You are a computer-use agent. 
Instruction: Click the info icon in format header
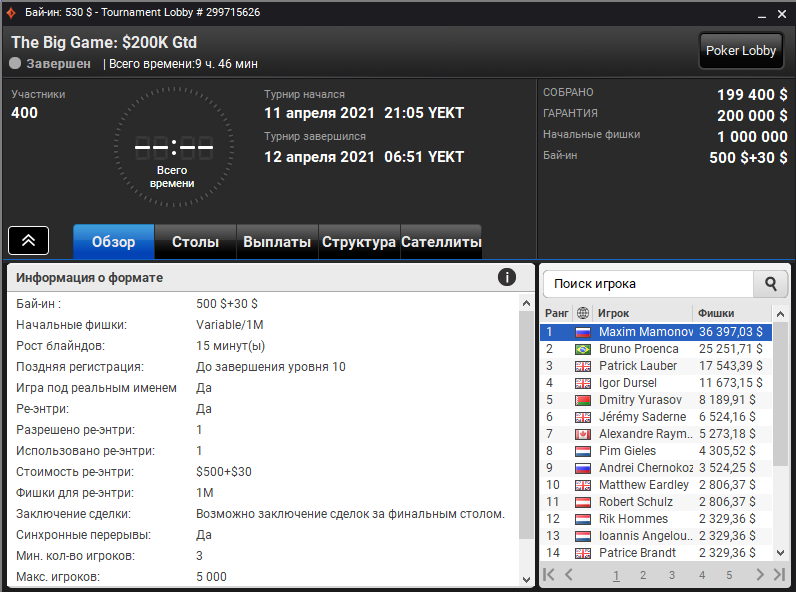pos(507,277)
